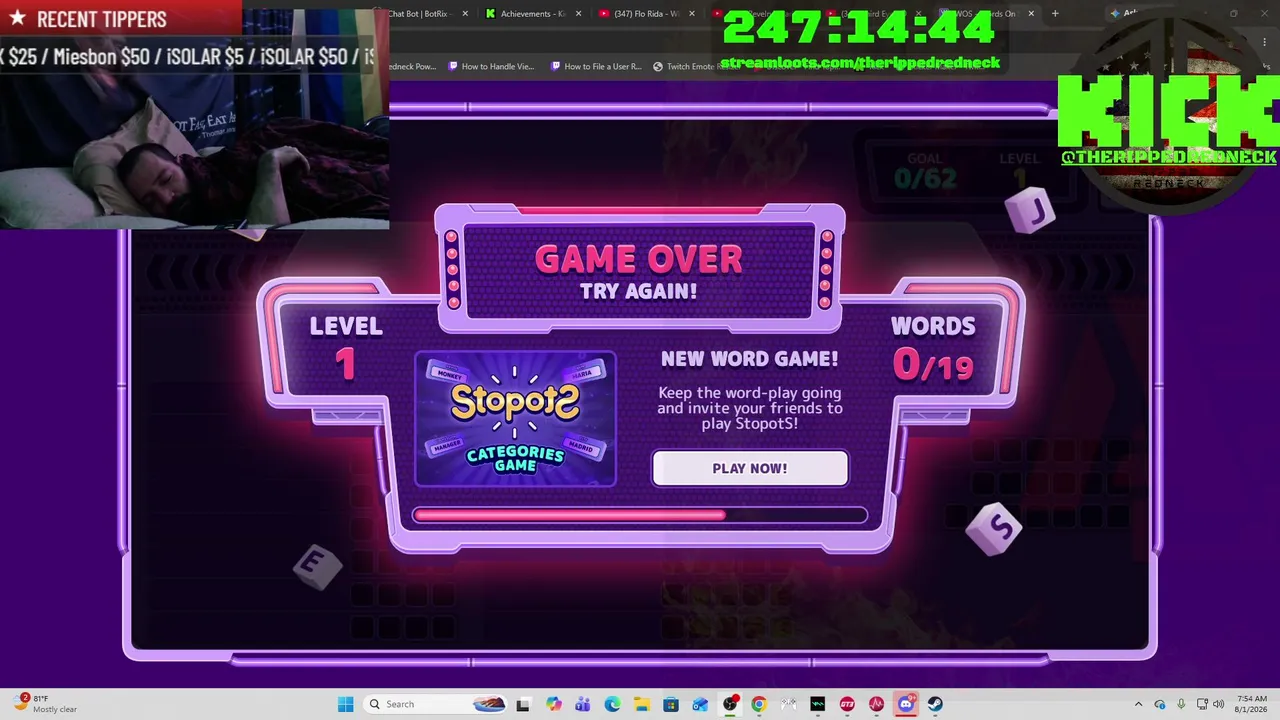This screenshot has height=720, width=1280.
Task: Open the black waveform app in taskbar
Action: coord(818,704)
